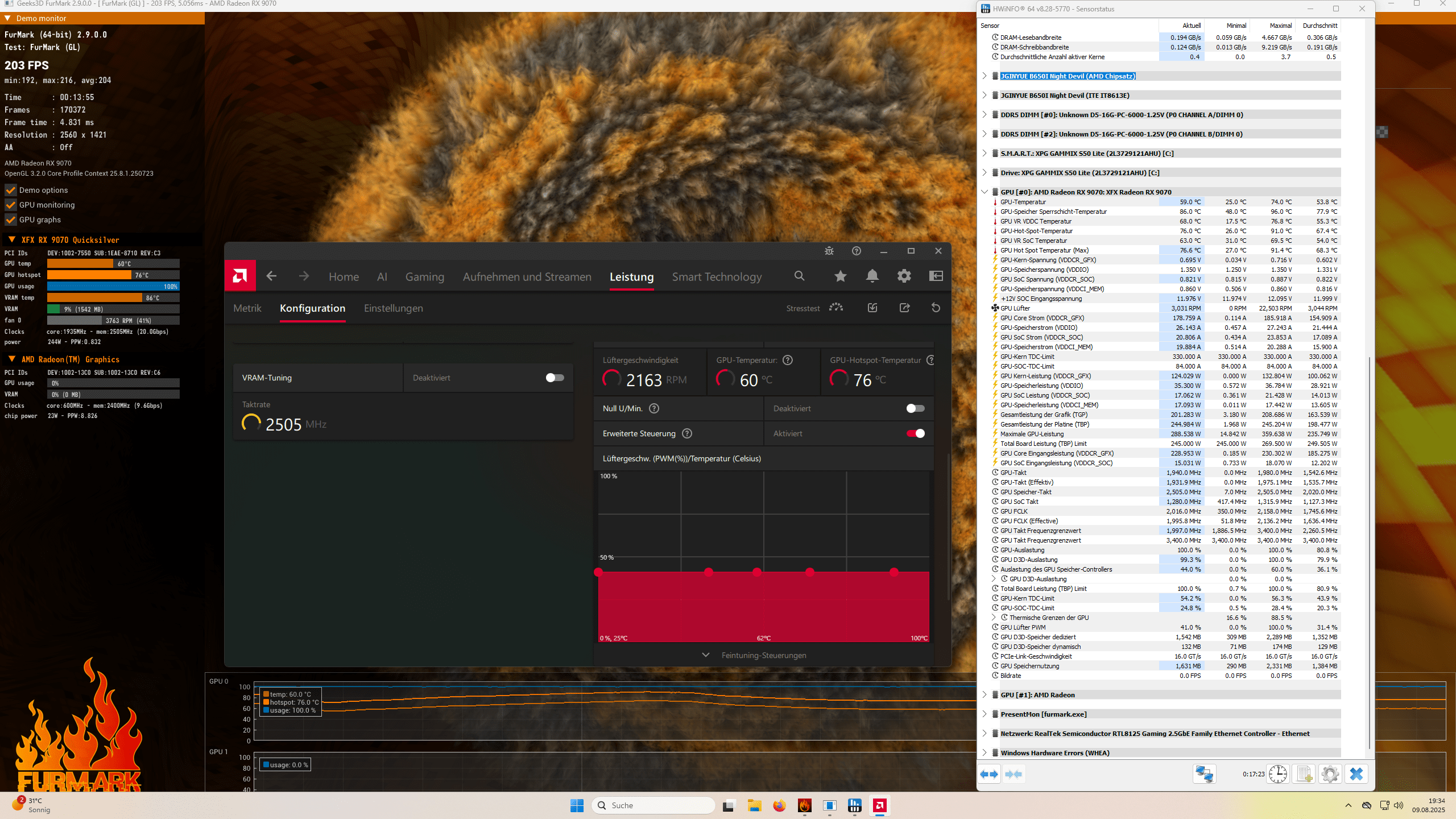The width and height of the screenshot is (1456, 819).
Task: Click the AMD Software search icon
Action: click(799, 276)
